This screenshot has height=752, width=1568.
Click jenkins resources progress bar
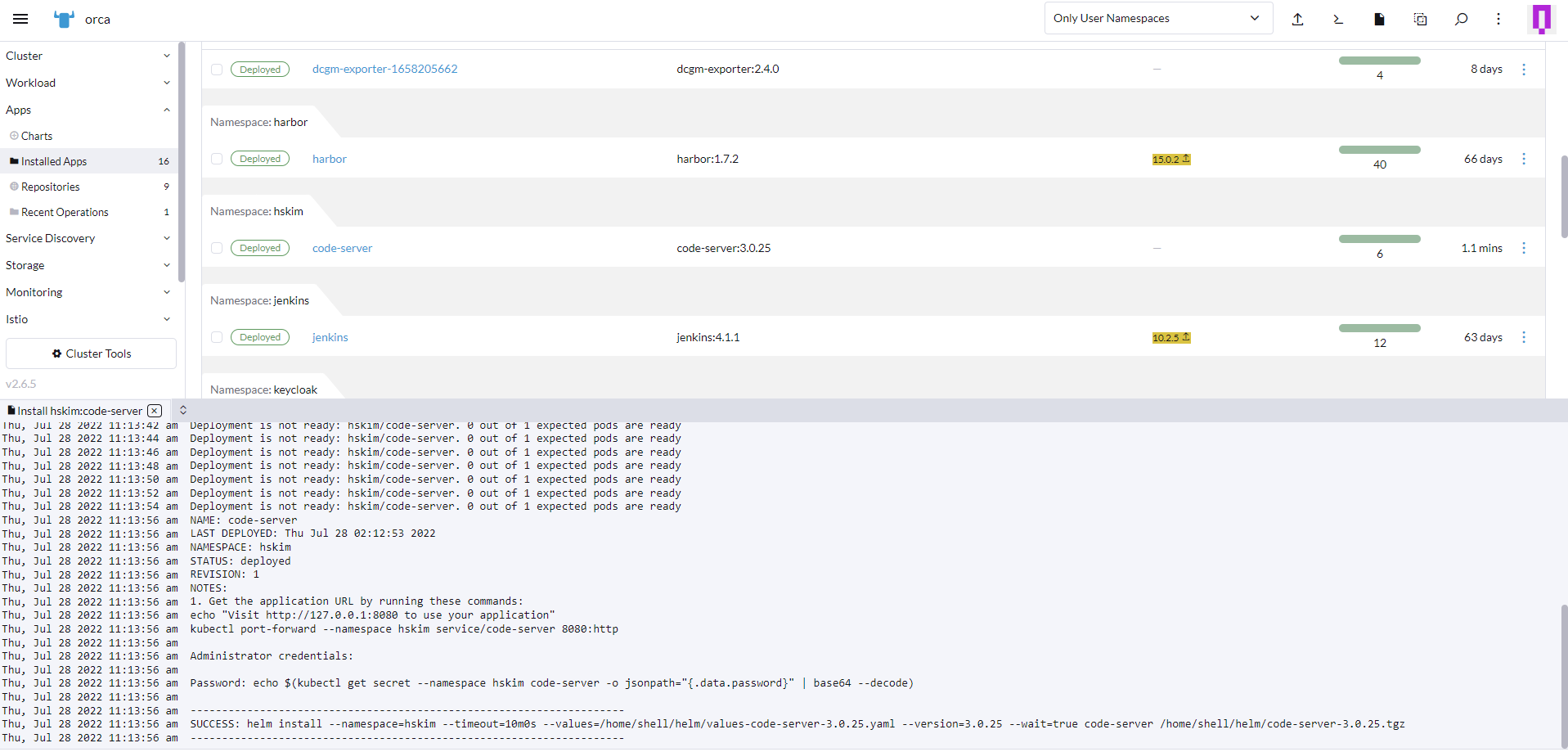pos(1379,328)
